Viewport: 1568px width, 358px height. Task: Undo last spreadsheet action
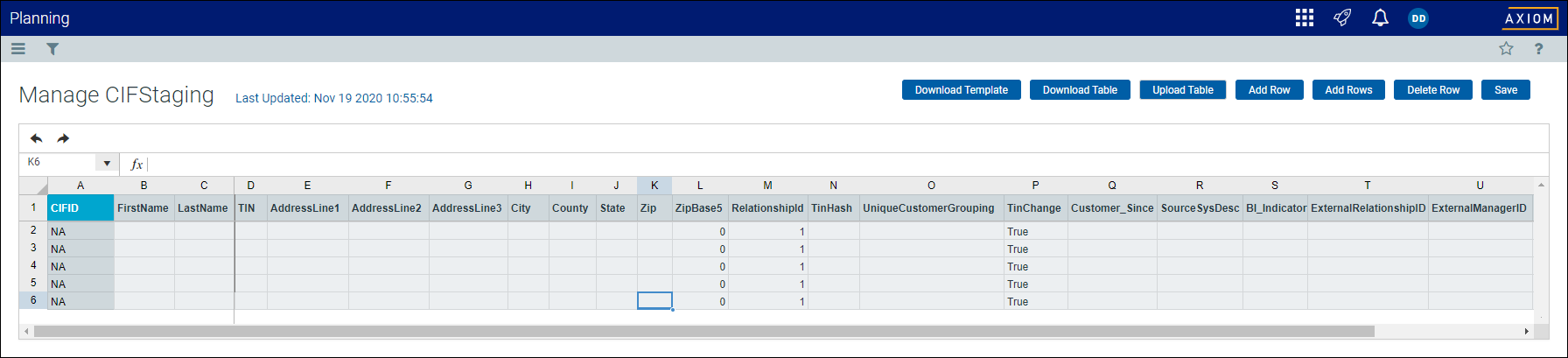(x=36, y=138)
